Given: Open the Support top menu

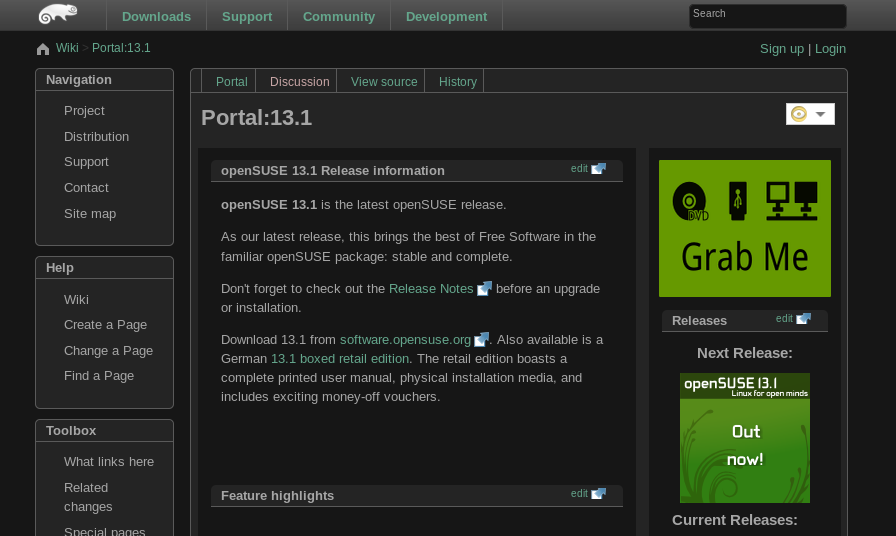Looking at the screenshot, I should 247,17.
